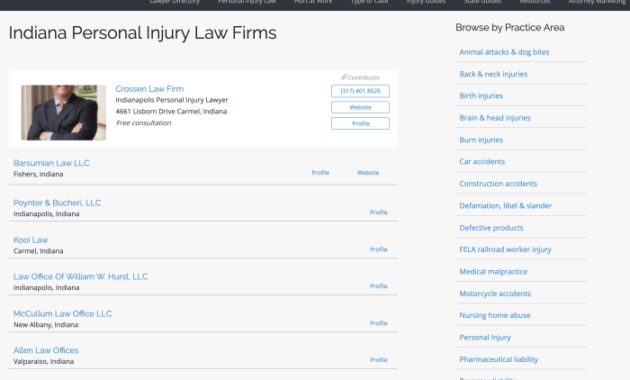This screenshot has height=380, width=630.
Task: Click the Indiana Personal Injury Law Firms heading
Action: (x=143, y=33)
